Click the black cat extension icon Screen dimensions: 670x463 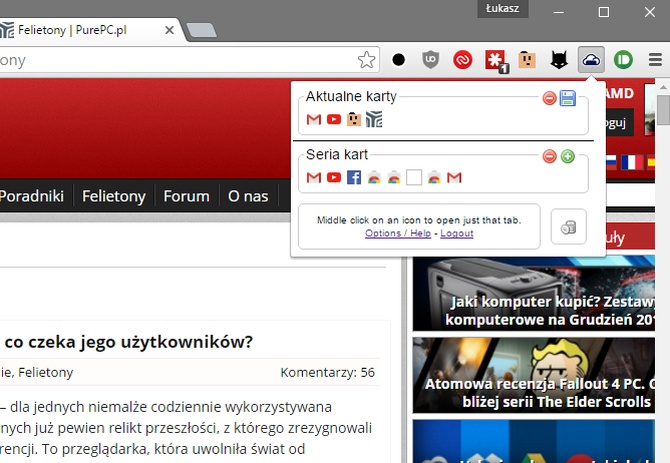pos(560,60)
